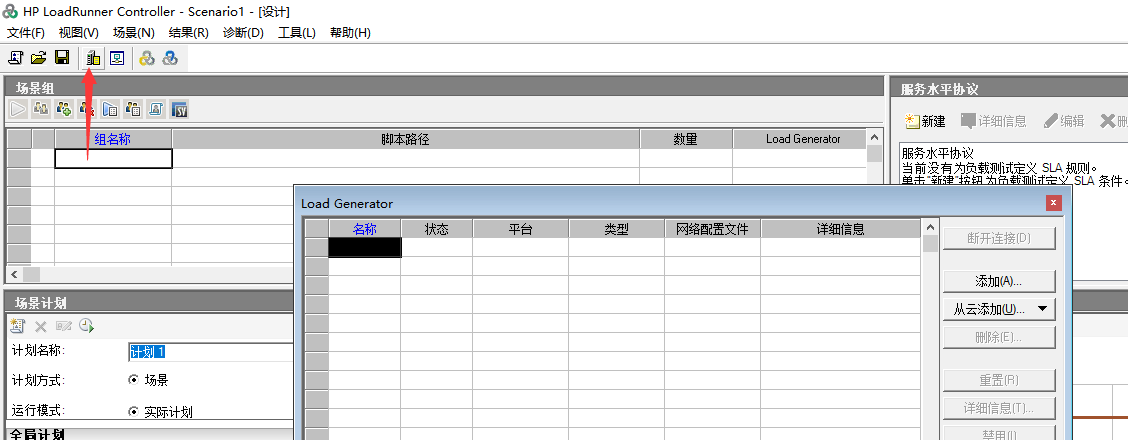
Task: Save the scenario with the floppy disk icon
Action: [62, 58]
